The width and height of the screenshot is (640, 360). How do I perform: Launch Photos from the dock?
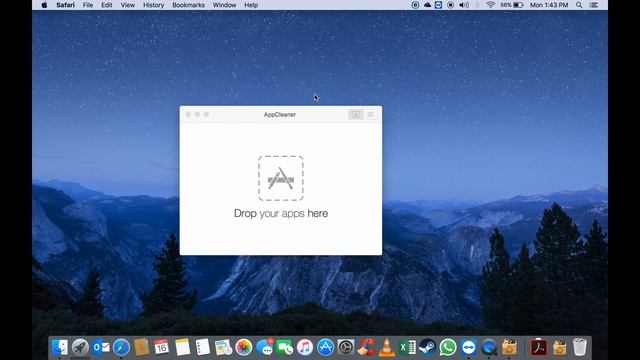pyautogui.click(x=244, y=347)
